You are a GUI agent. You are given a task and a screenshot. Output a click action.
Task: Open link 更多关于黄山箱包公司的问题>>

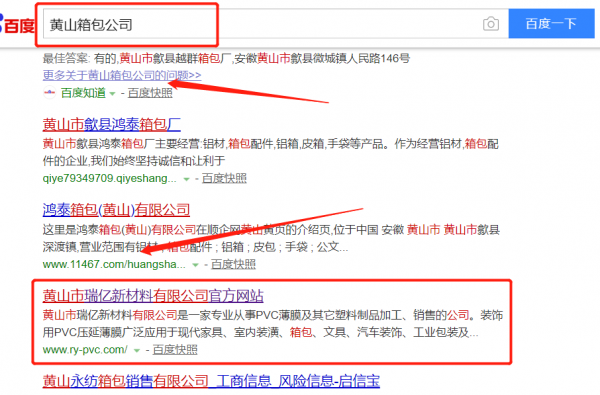pos(122,75)
